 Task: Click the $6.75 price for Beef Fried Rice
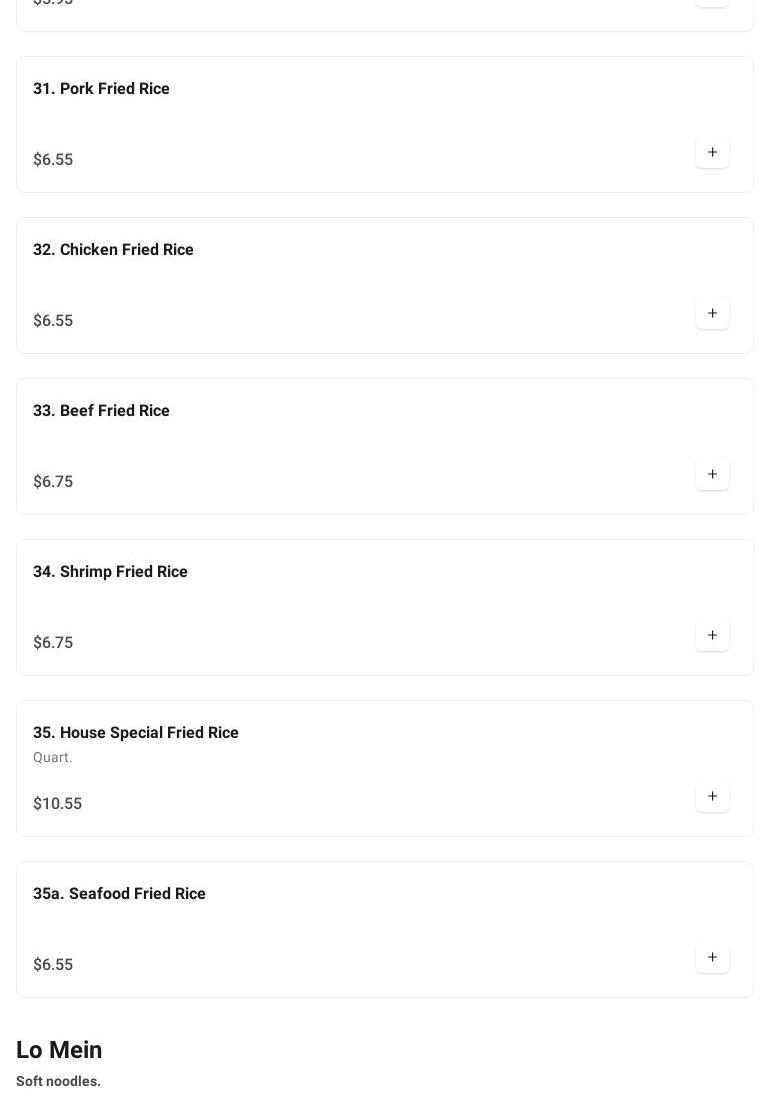coord(53,482)
